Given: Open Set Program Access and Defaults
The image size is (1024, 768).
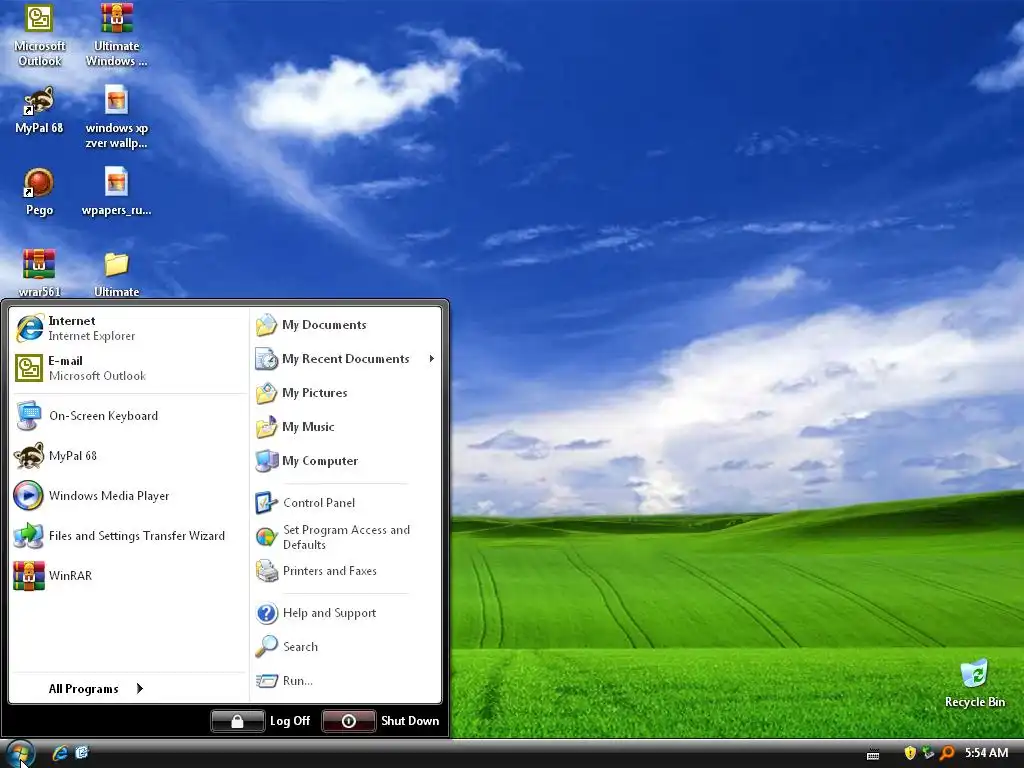Looking at the screenshot, I should [x=345, y=537].
